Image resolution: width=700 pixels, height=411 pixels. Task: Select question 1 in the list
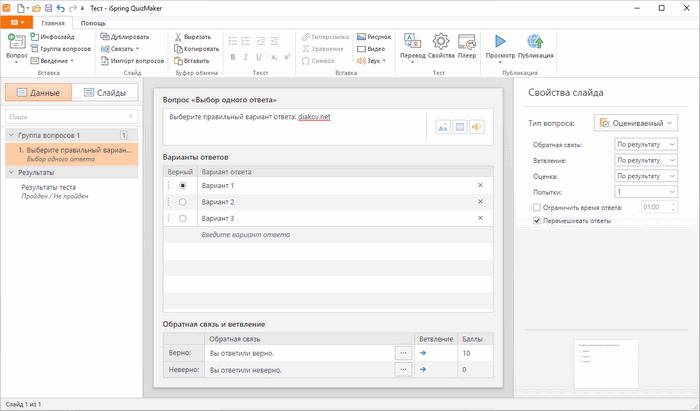(71, 154)
